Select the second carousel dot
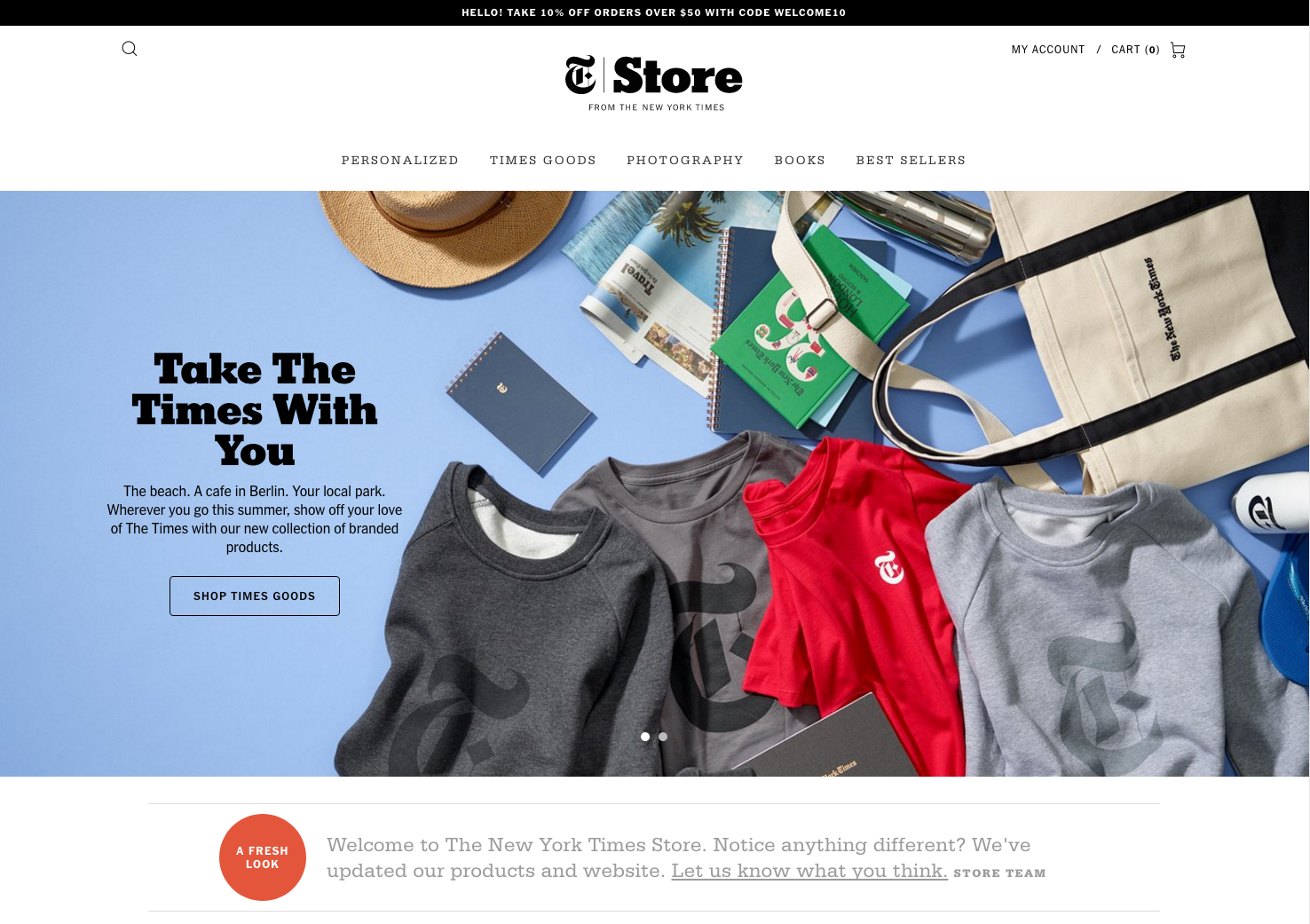This screenshot has width=1310, height=924. point(663,737)
